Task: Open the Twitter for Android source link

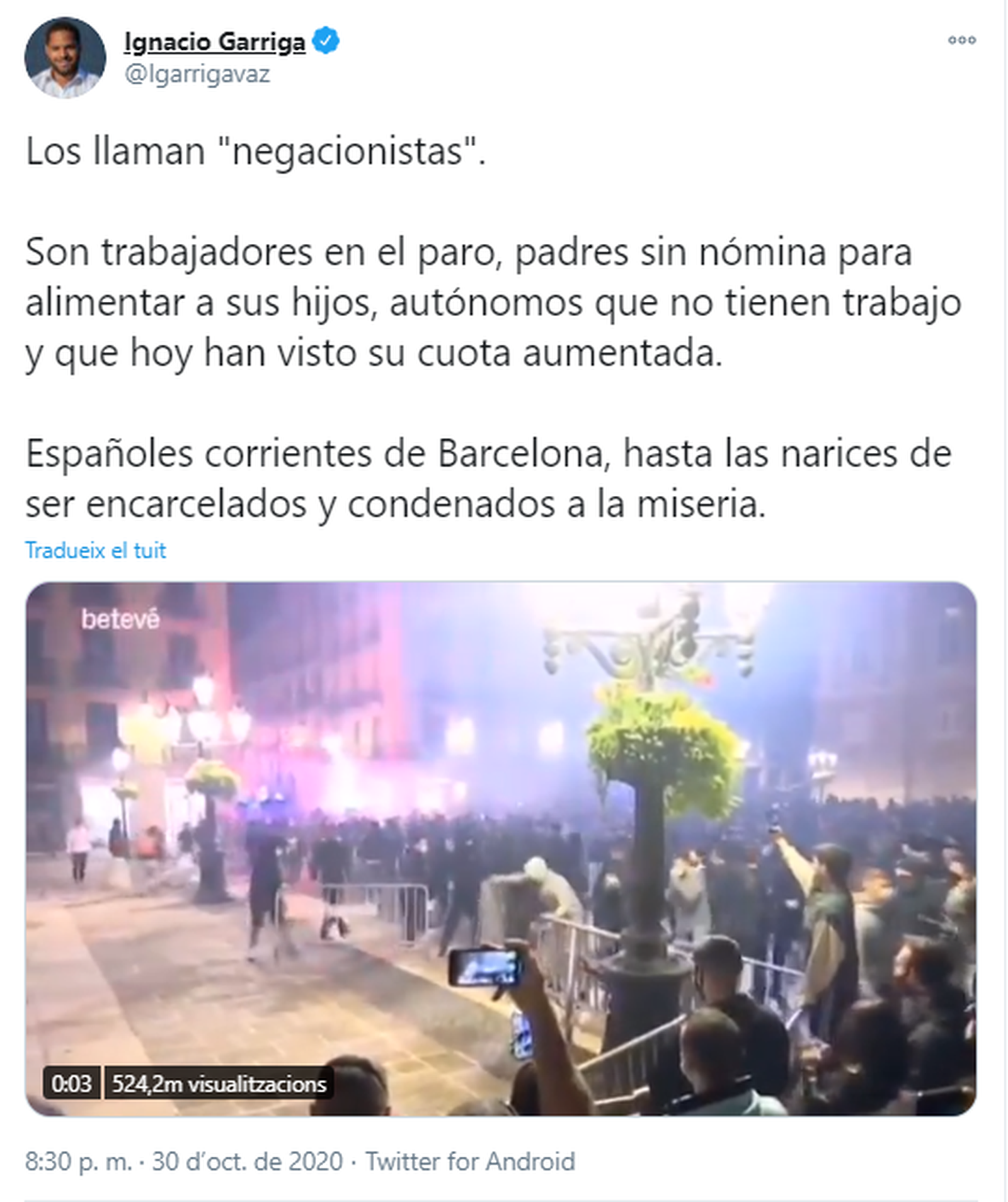Action: coord(471,1161)
